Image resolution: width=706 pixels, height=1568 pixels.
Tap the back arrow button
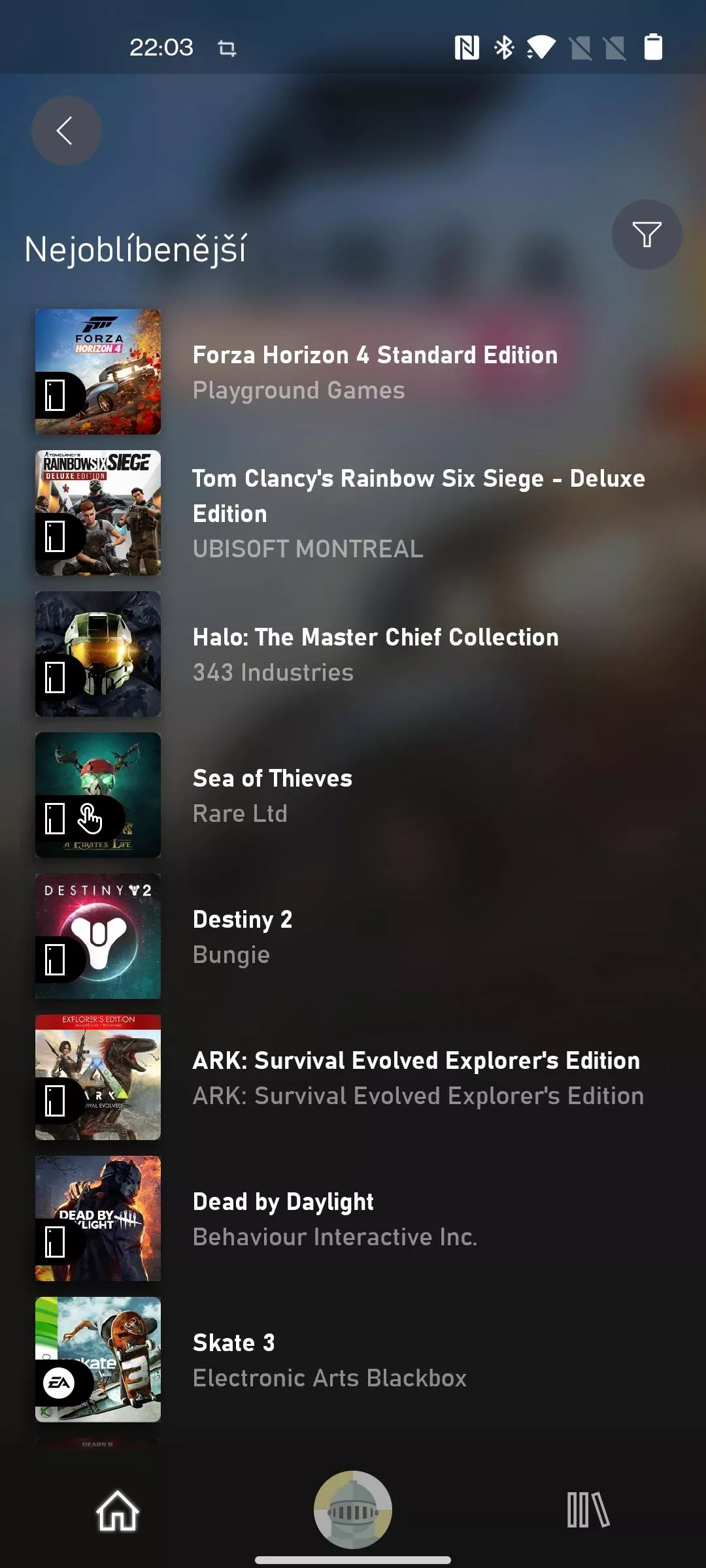pyautogui.click(x=67, y=131)
